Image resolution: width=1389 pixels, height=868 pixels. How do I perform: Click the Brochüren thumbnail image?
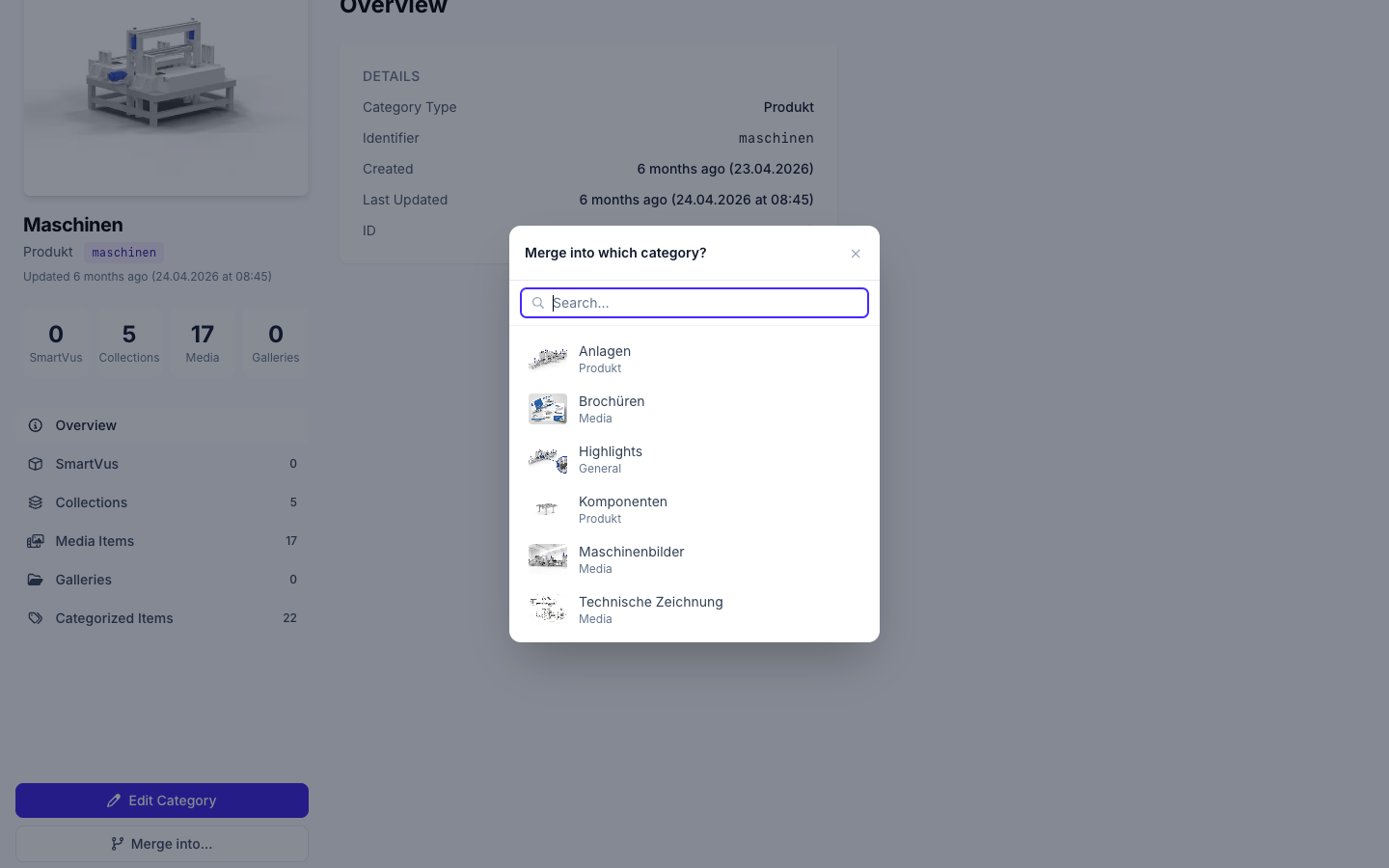(548, 409)
